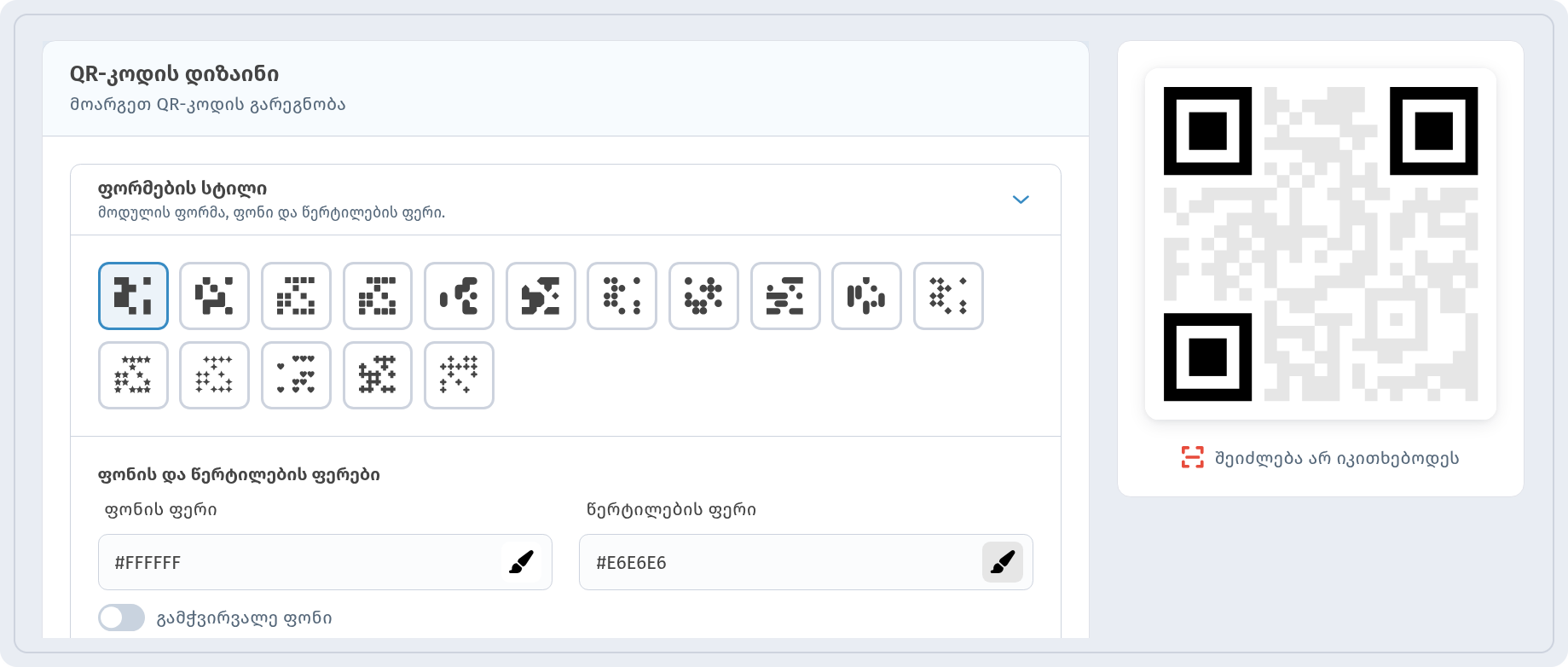This screenshot has height=667, width=1568.
Task: Choose the diamond-shaped module pattern
Action: tap(948, 296)
